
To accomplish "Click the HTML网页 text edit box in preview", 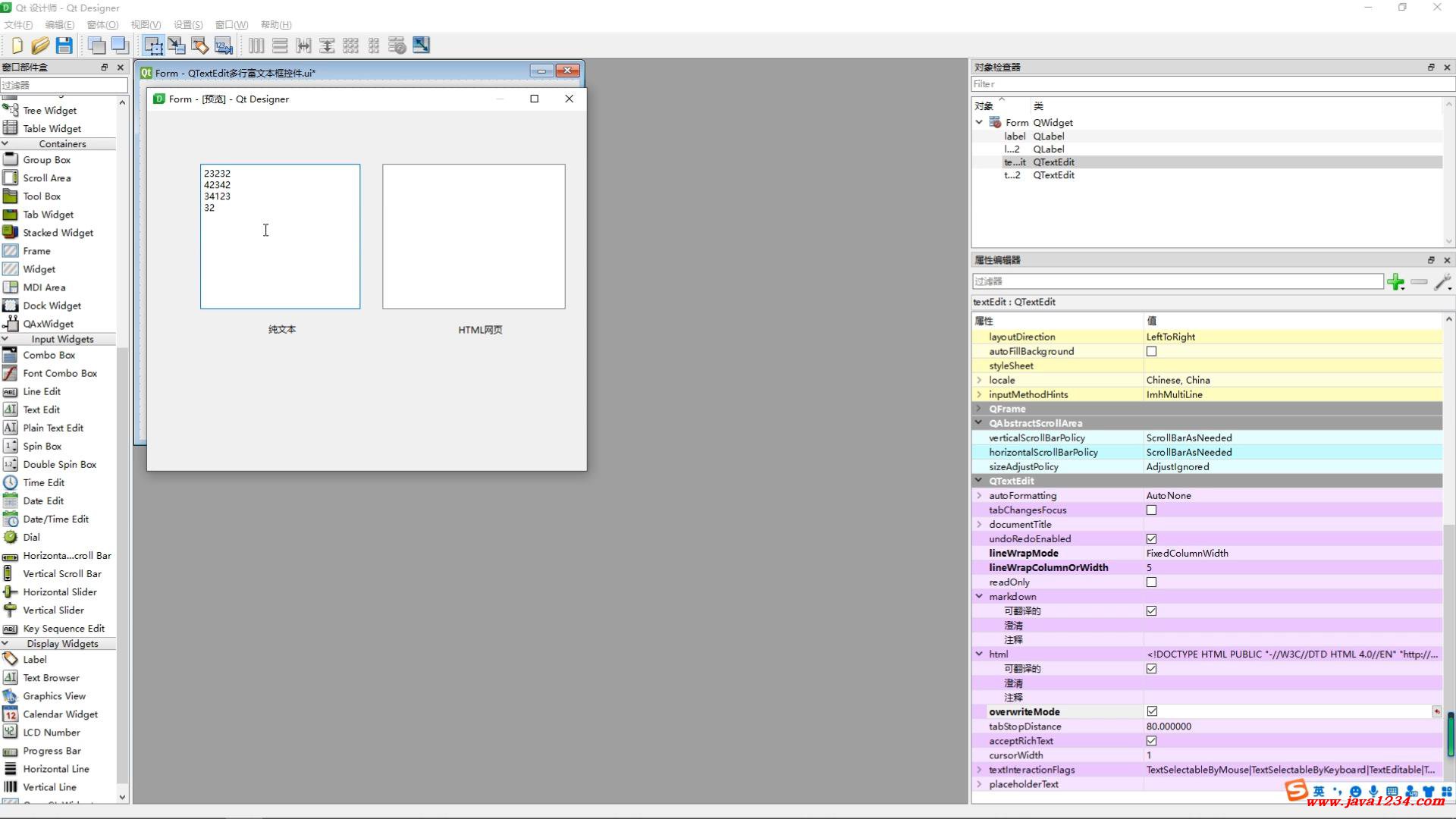I will (x=473, y=237).
